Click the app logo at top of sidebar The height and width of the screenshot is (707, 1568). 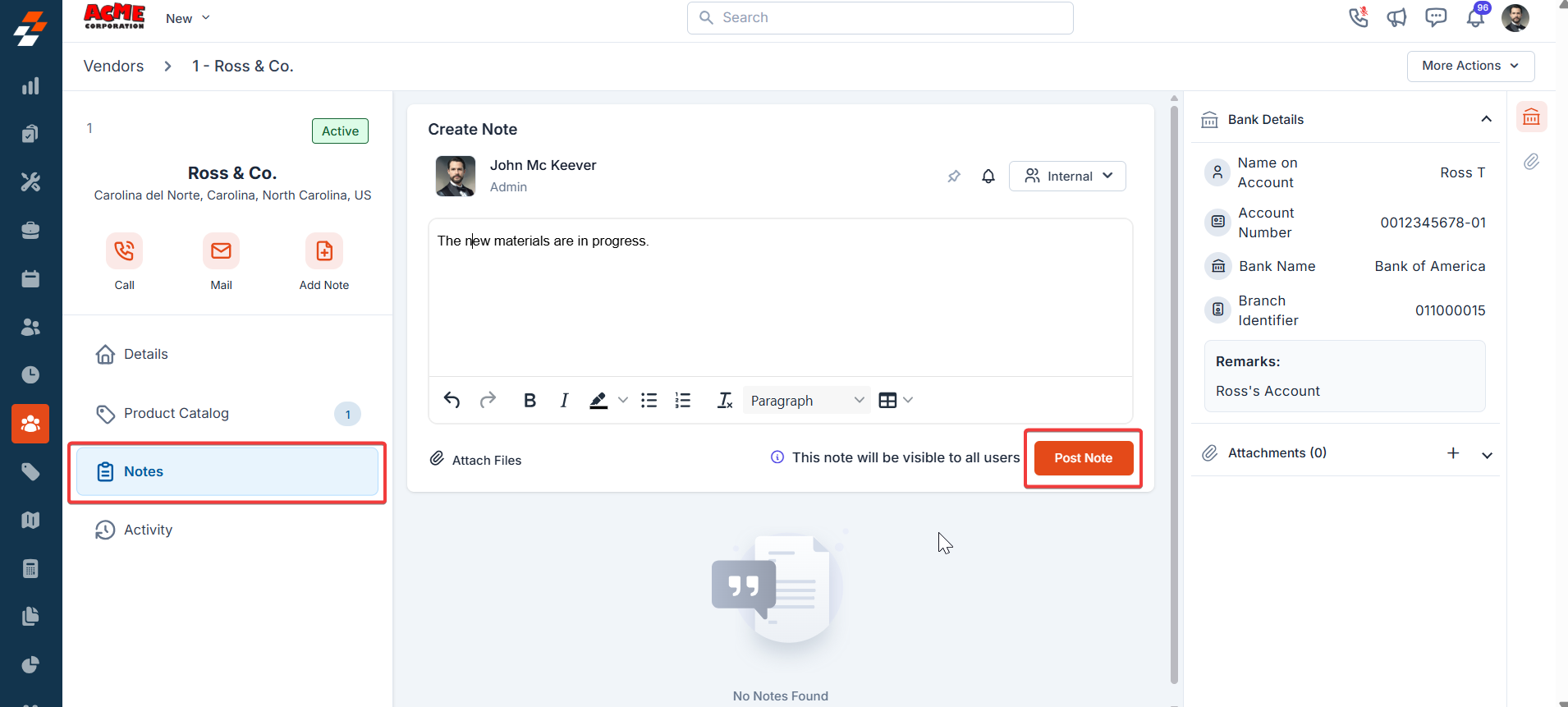30,28
